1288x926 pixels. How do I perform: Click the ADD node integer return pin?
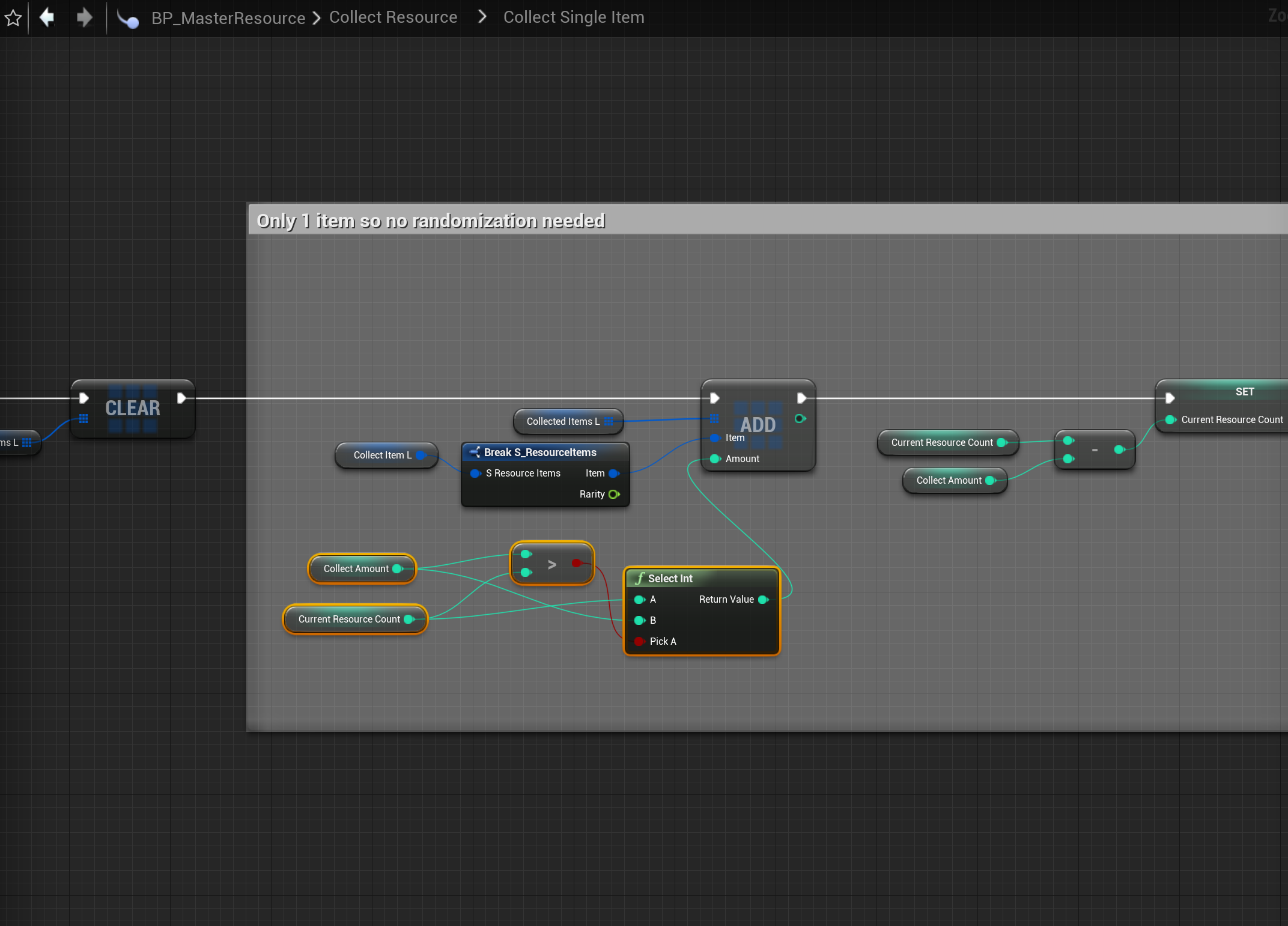tap(800, 418)
